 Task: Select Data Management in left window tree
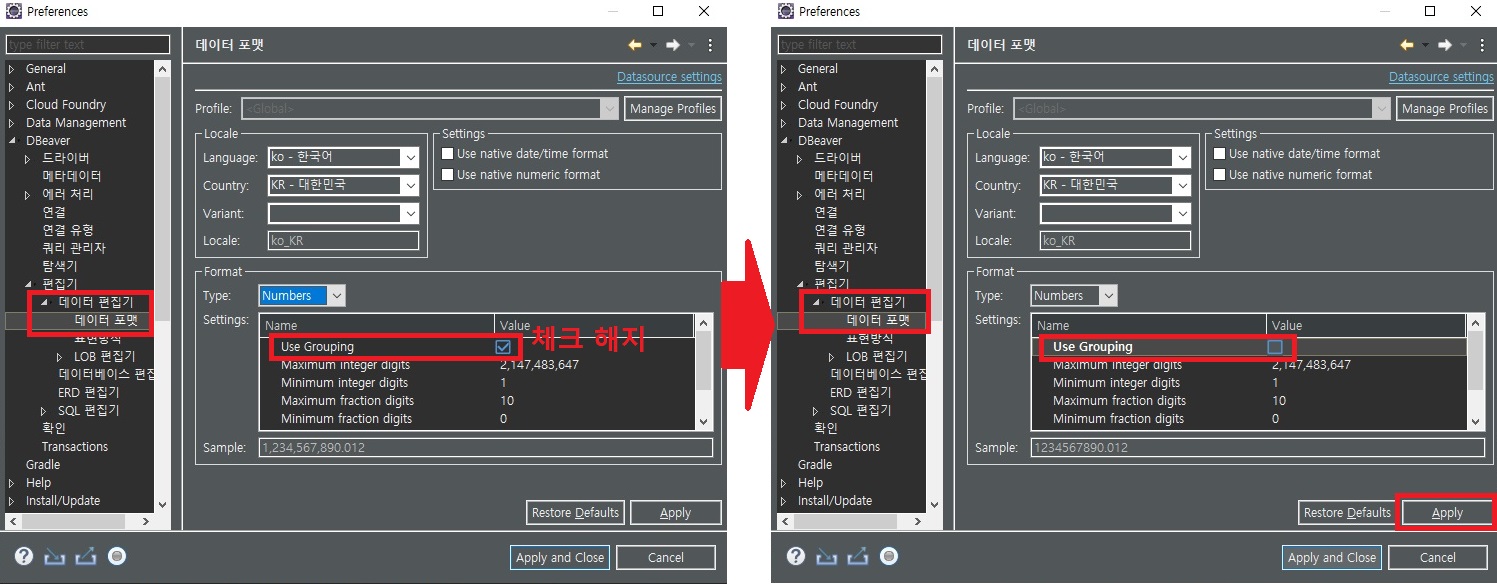coord(76,123)
